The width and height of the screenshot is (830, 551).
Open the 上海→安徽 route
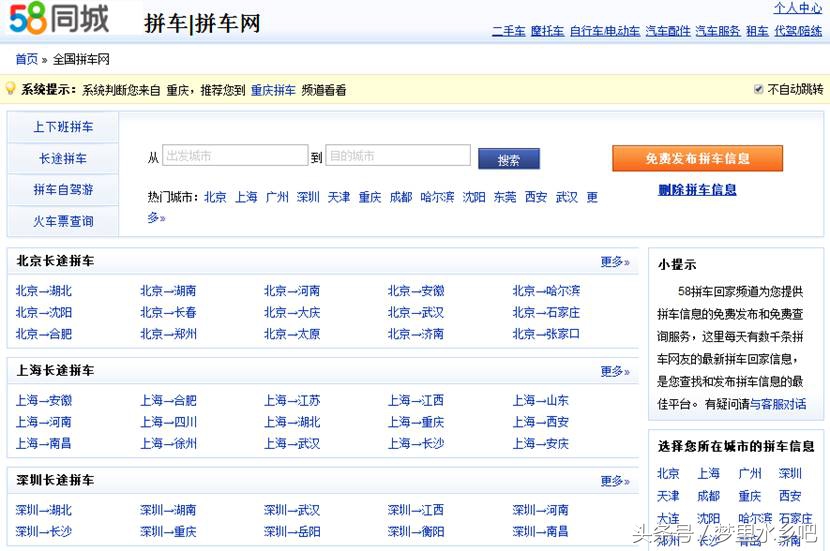click(x=44, y=401)
